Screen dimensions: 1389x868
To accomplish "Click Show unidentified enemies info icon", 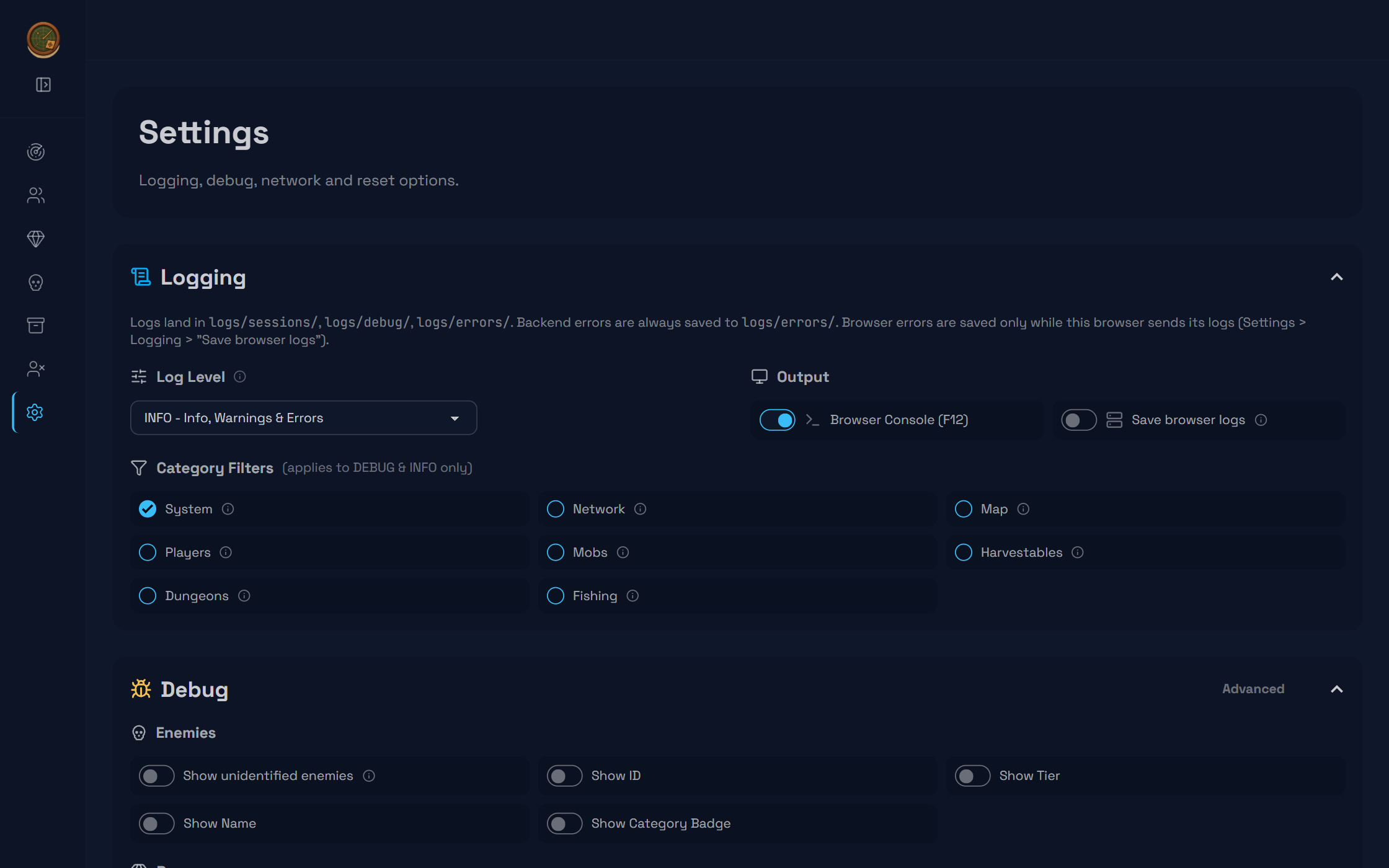I will (x=369, y=776).
